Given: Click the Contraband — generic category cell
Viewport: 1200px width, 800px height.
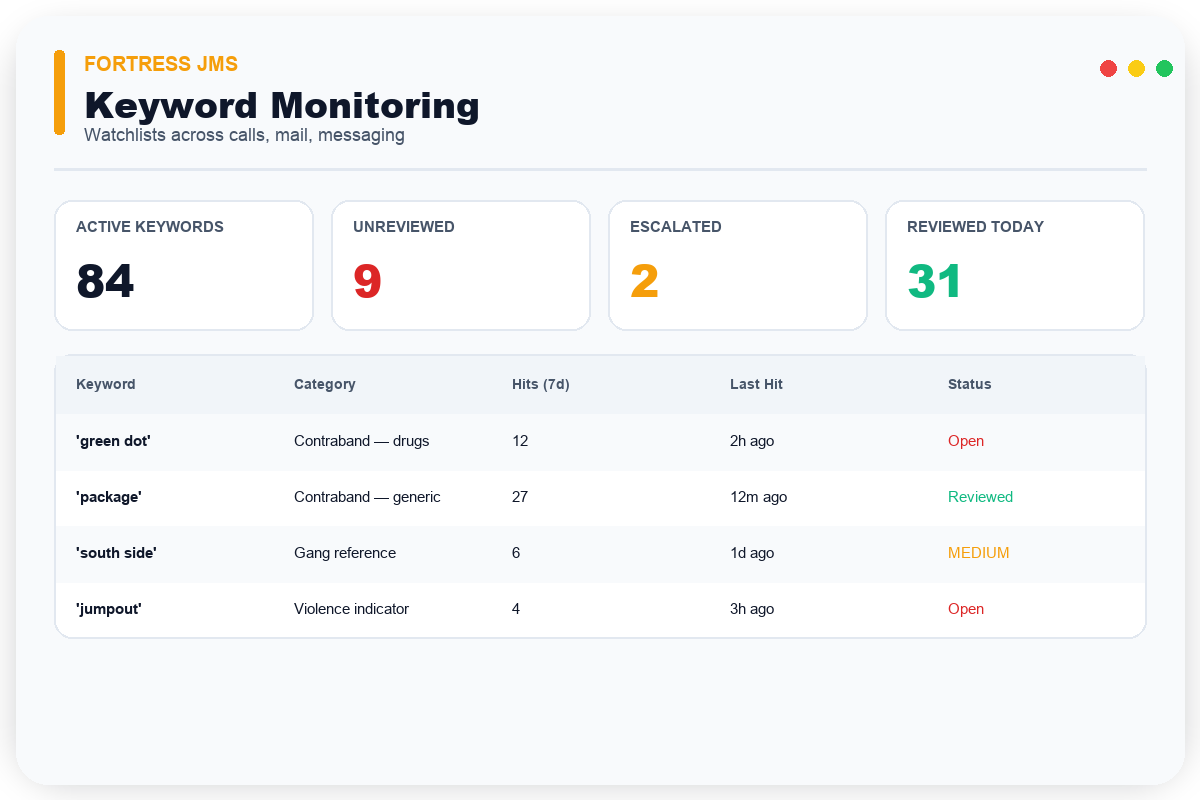Looking at the screenshot, I should tap(367, 497).
